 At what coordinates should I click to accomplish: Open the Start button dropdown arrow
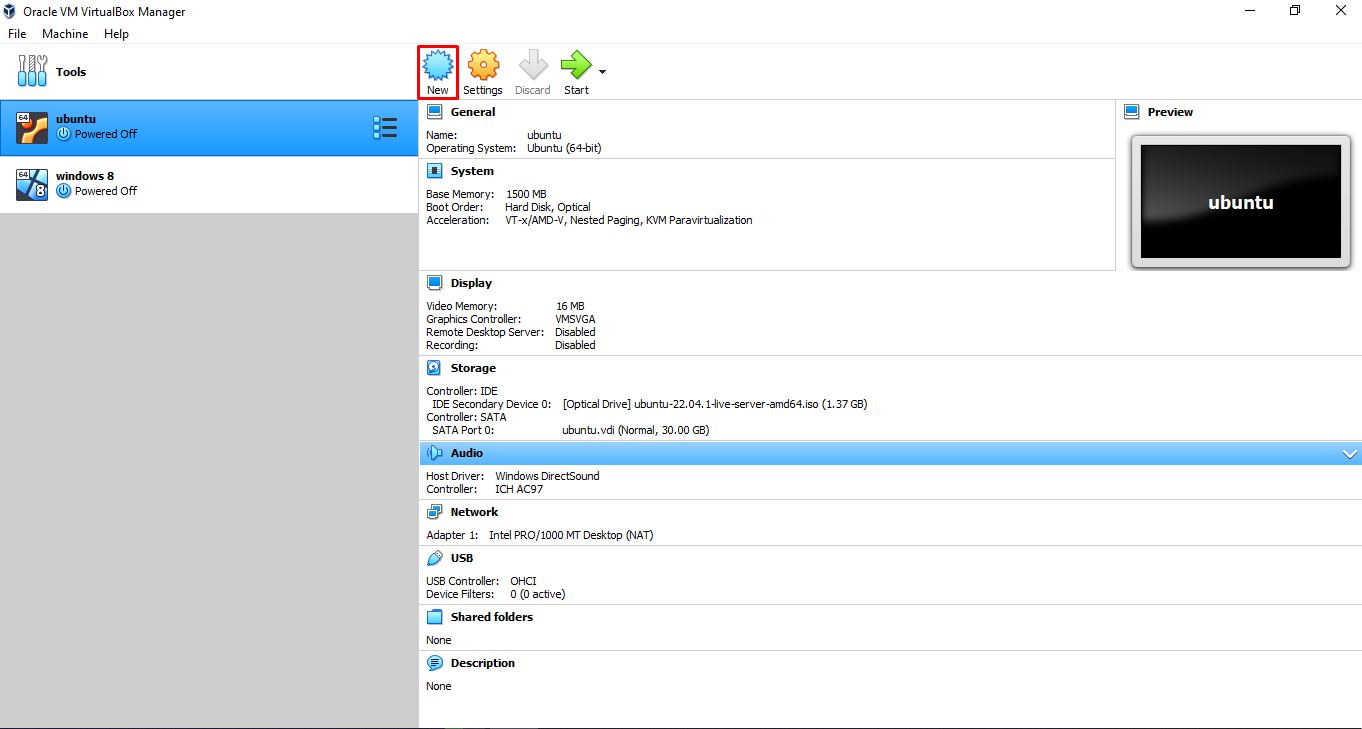[x=602, y=72]
